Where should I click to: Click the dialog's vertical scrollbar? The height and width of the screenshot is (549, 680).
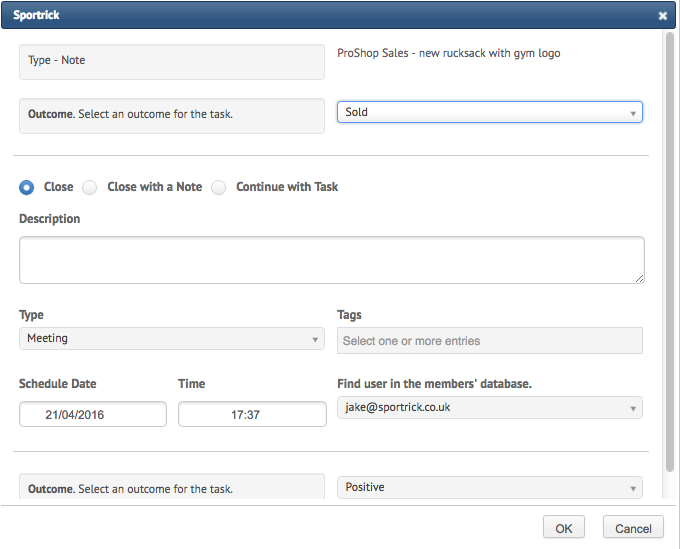pyautogui.click(x=670, y=252)
